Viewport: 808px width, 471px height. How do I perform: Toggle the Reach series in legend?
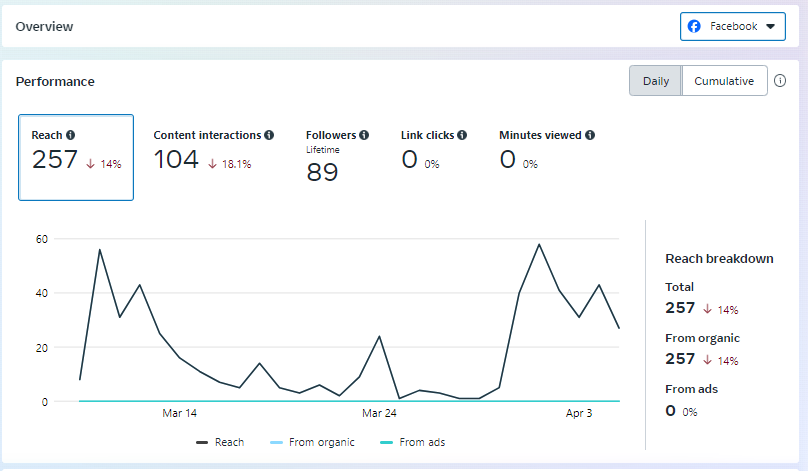pos(220,442)
